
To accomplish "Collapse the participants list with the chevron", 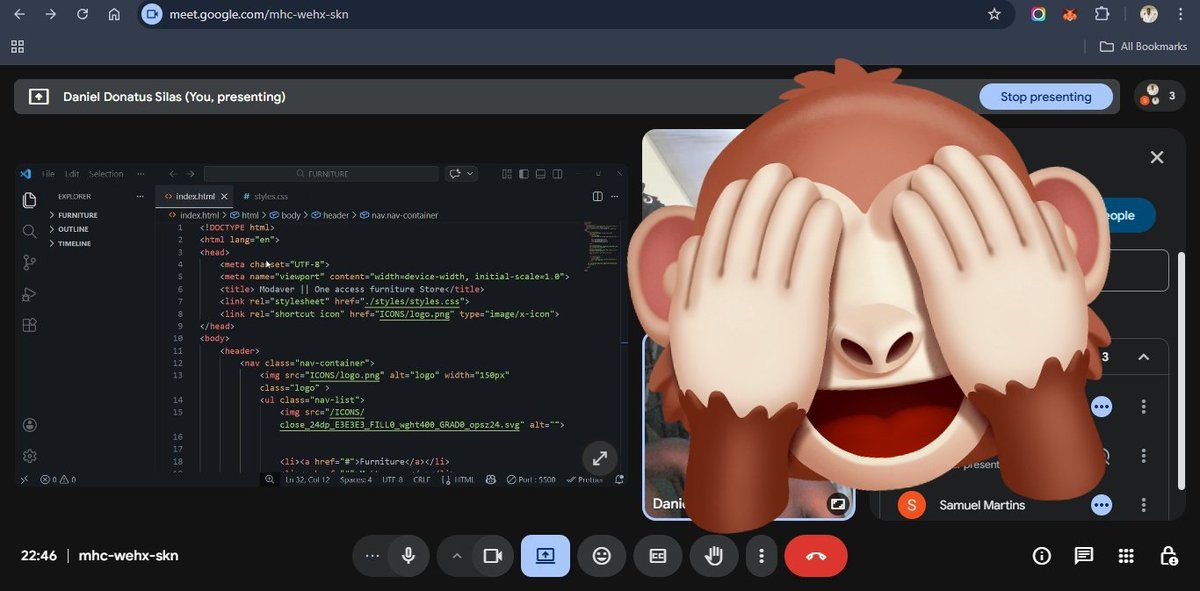I will coord(1145,356).
